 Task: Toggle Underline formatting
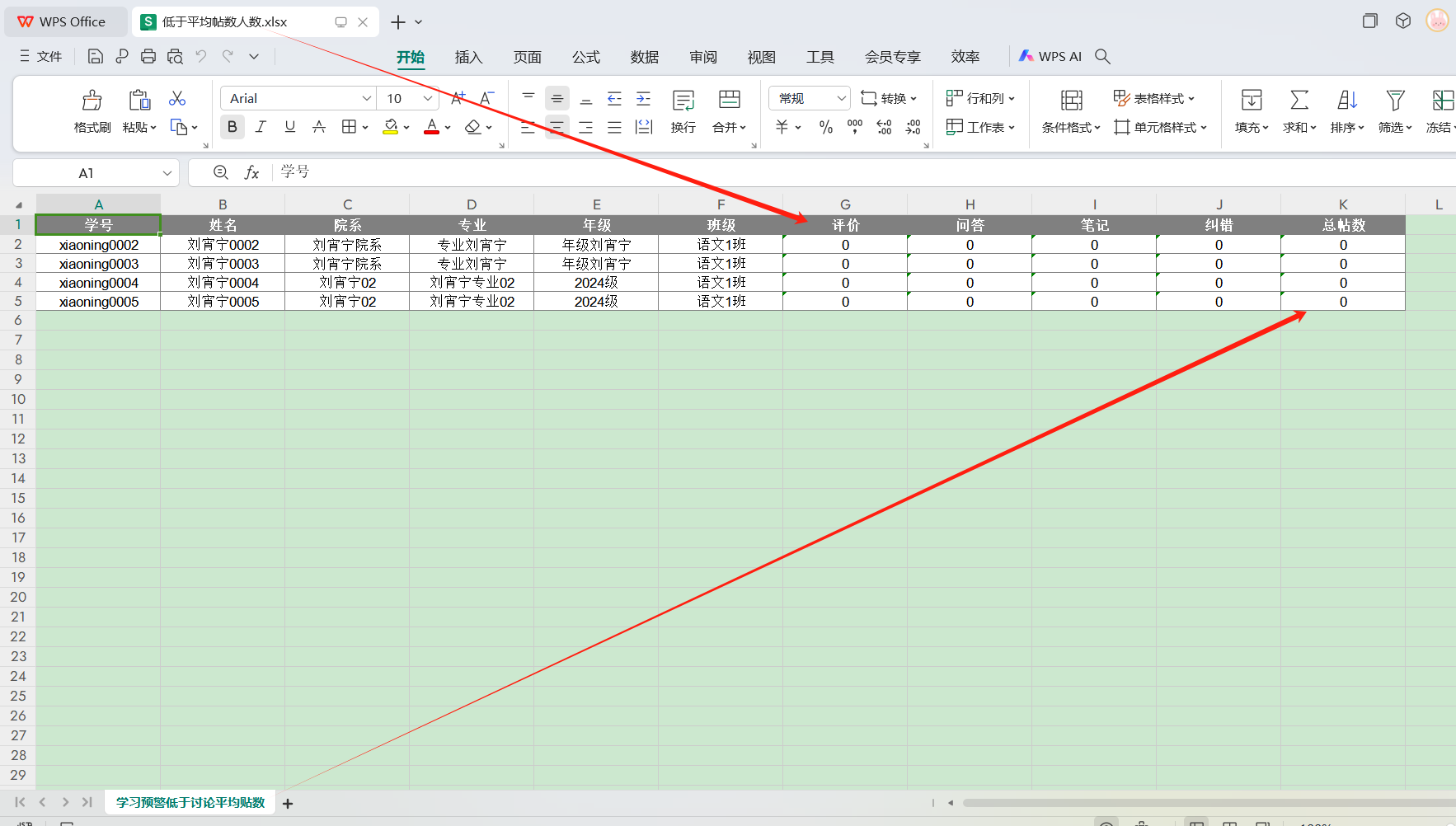coord(289,127)
